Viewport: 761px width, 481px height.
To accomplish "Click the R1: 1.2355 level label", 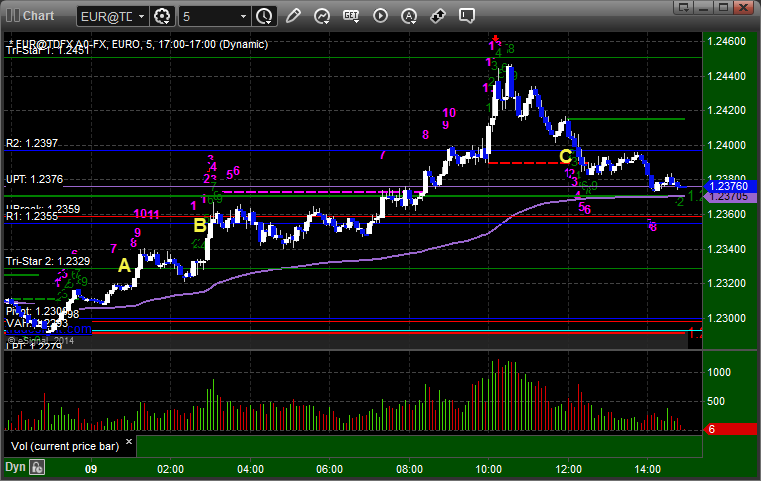I will point(32,216).
